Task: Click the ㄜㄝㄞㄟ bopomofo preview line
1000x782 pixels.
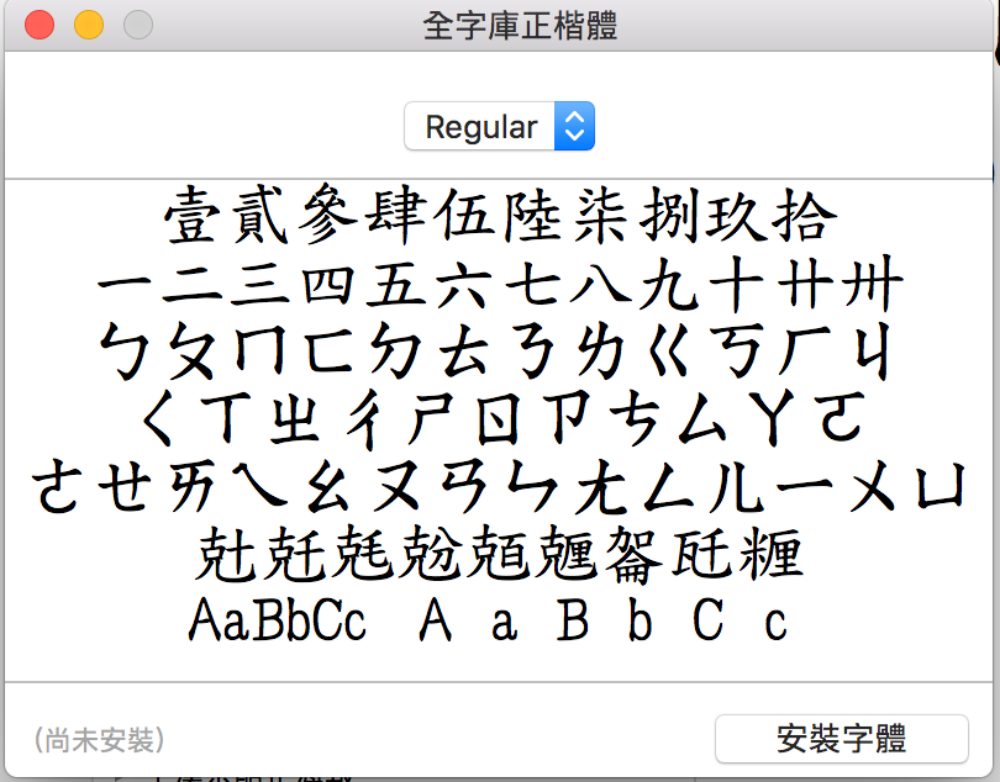Action: point(499,486)
